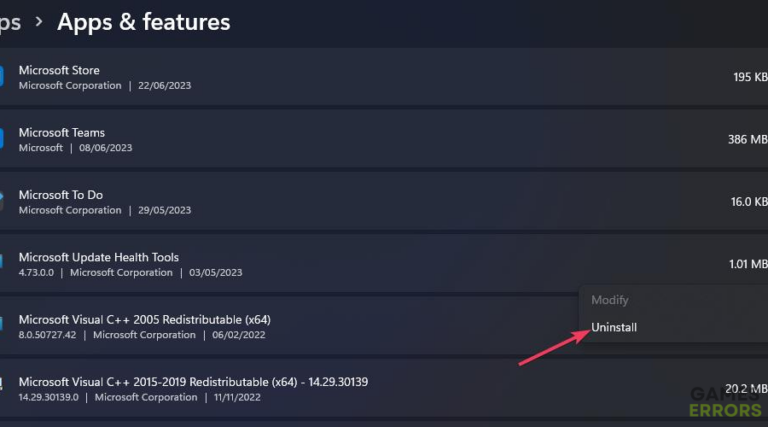Select the Microsoft Store app name

59,70
